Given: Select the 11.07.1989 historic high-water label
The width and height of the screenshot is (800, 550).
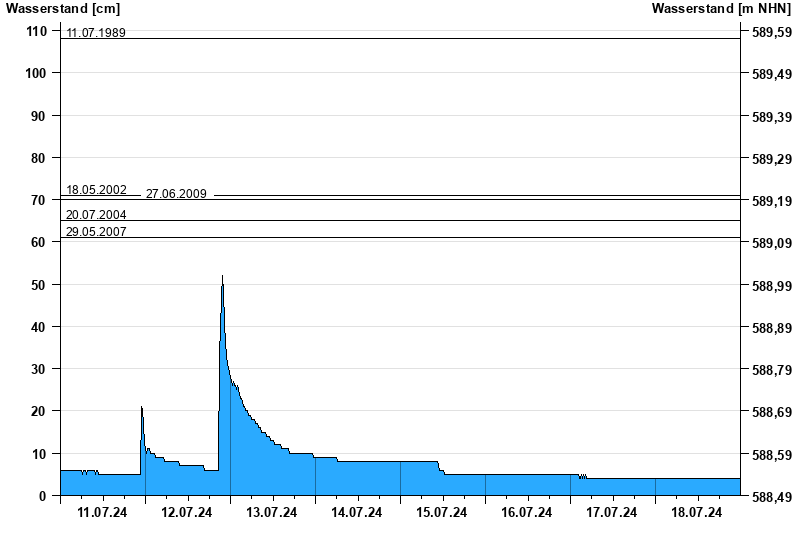Looking at the screenshot, I should (96, 33).
